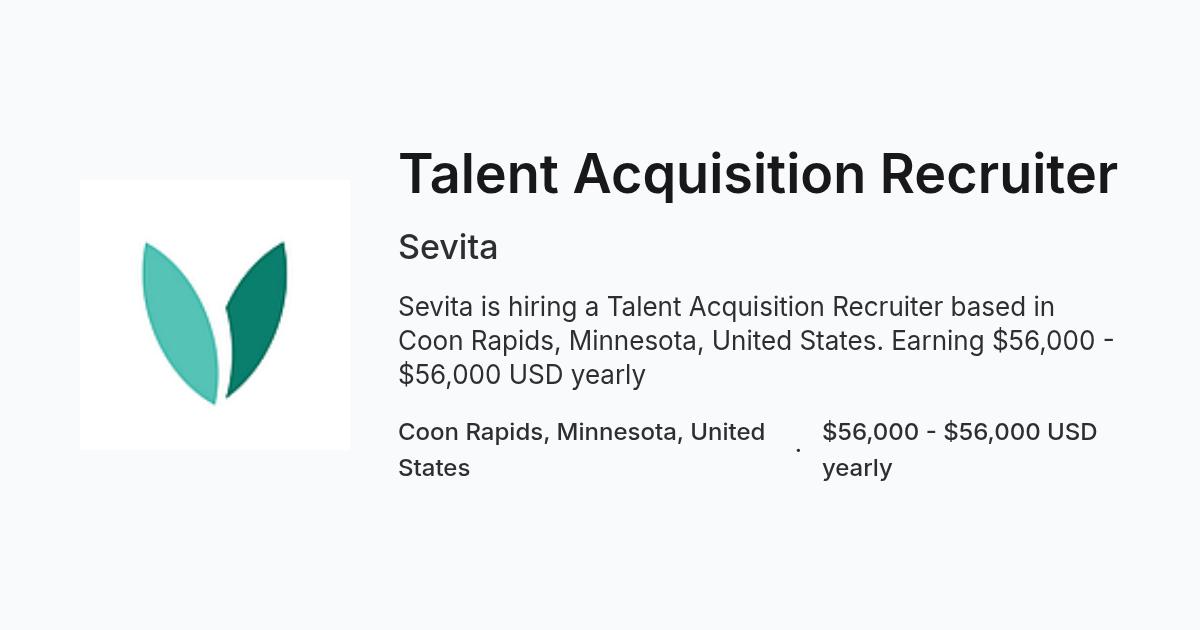Click the bold salary label at bottom right
The image size is (1200, 630).
960,450
